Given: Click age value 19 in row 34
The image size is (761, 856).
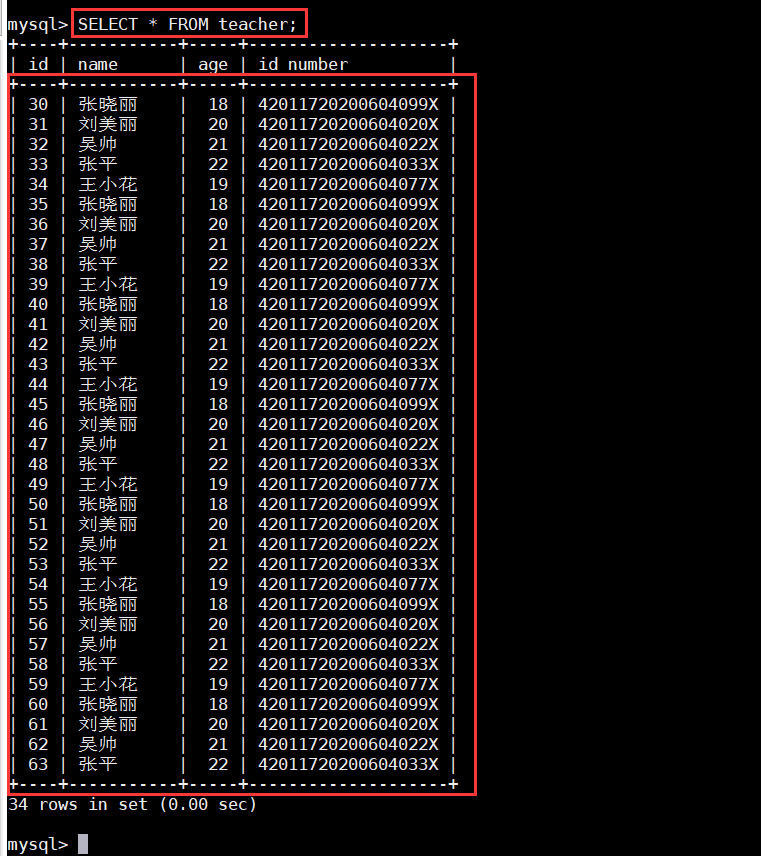Looking at the screenshot, I should pos(218,184).
